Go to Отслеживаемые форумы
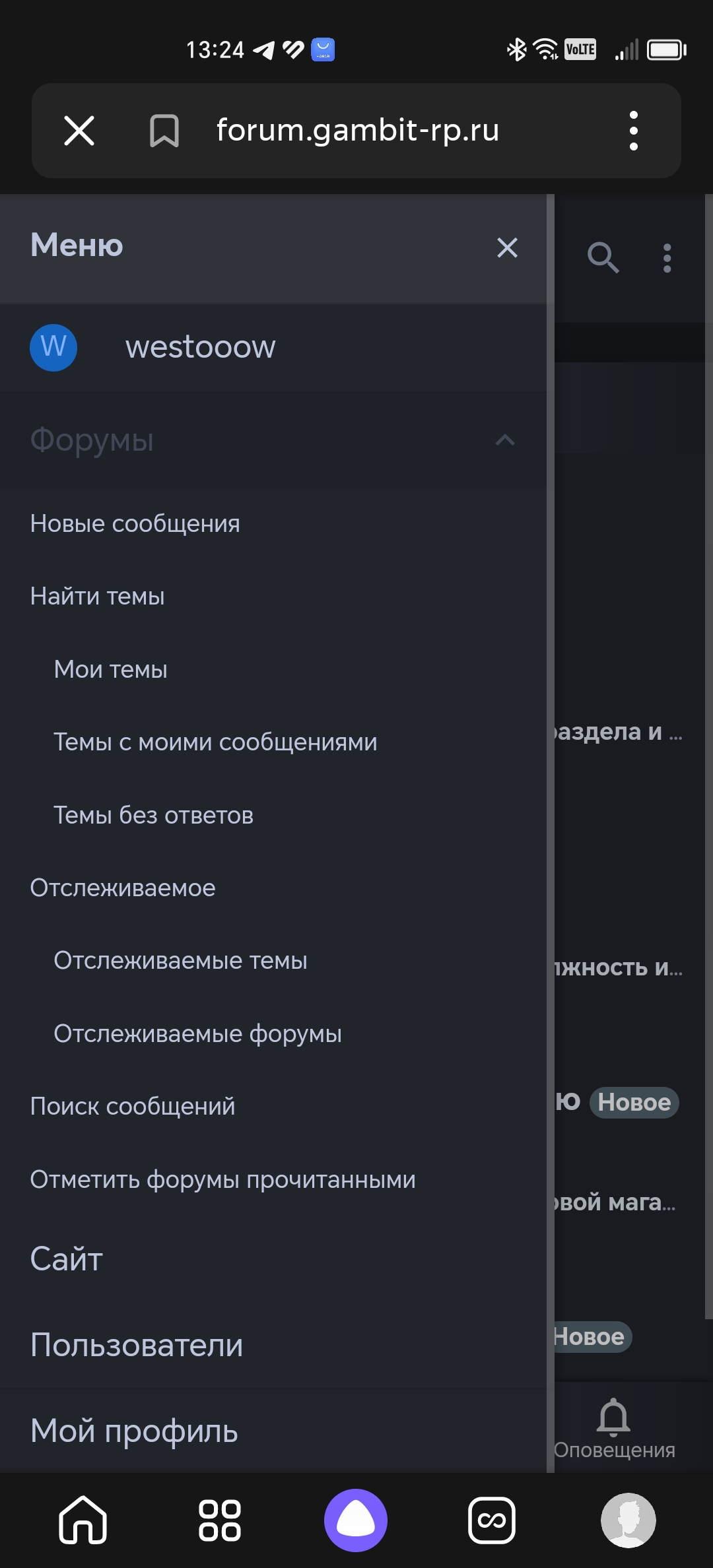The image size is (713, 1568). pyautogui.click(x=198, y=1033)
